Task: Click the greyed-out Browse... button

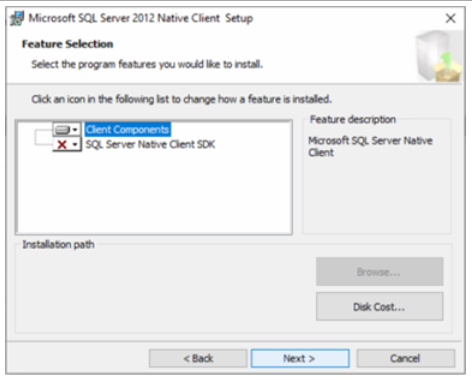Action: (379, 272)
